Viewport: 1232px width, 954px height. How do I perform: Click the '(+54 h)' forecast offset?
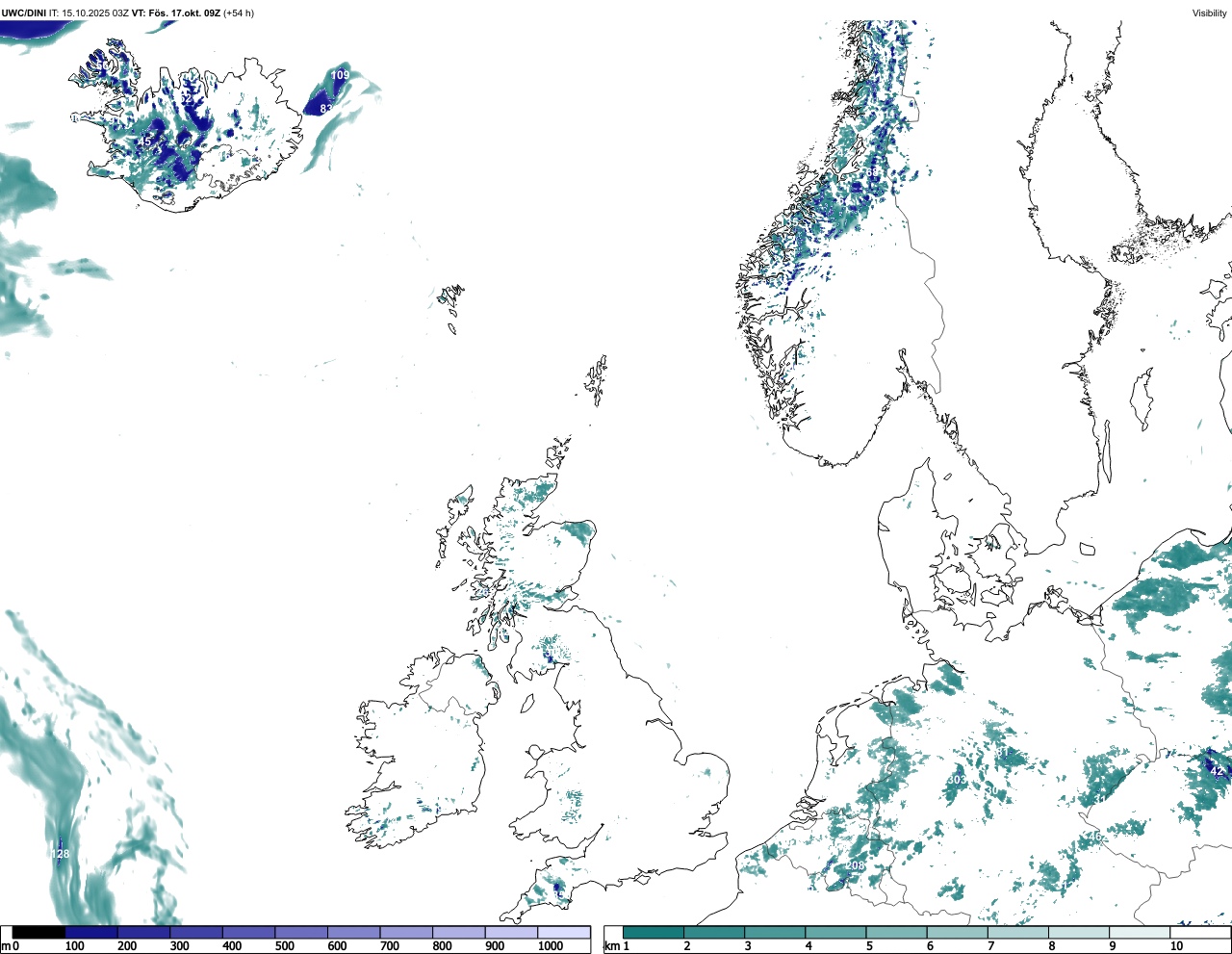click(239, 13)
